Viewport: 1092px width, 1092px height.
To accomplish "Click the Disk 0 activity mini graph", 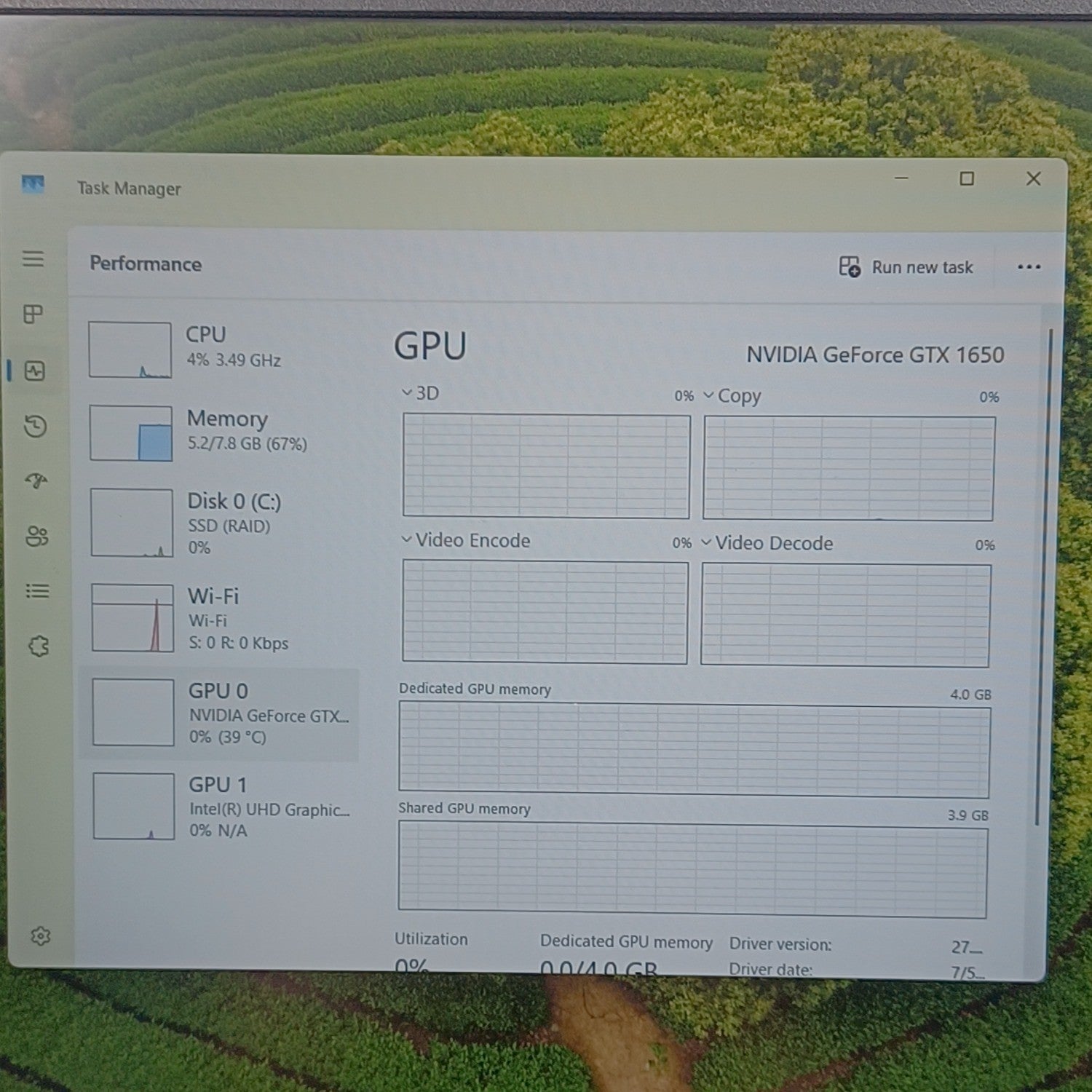I will pos(132,523).
